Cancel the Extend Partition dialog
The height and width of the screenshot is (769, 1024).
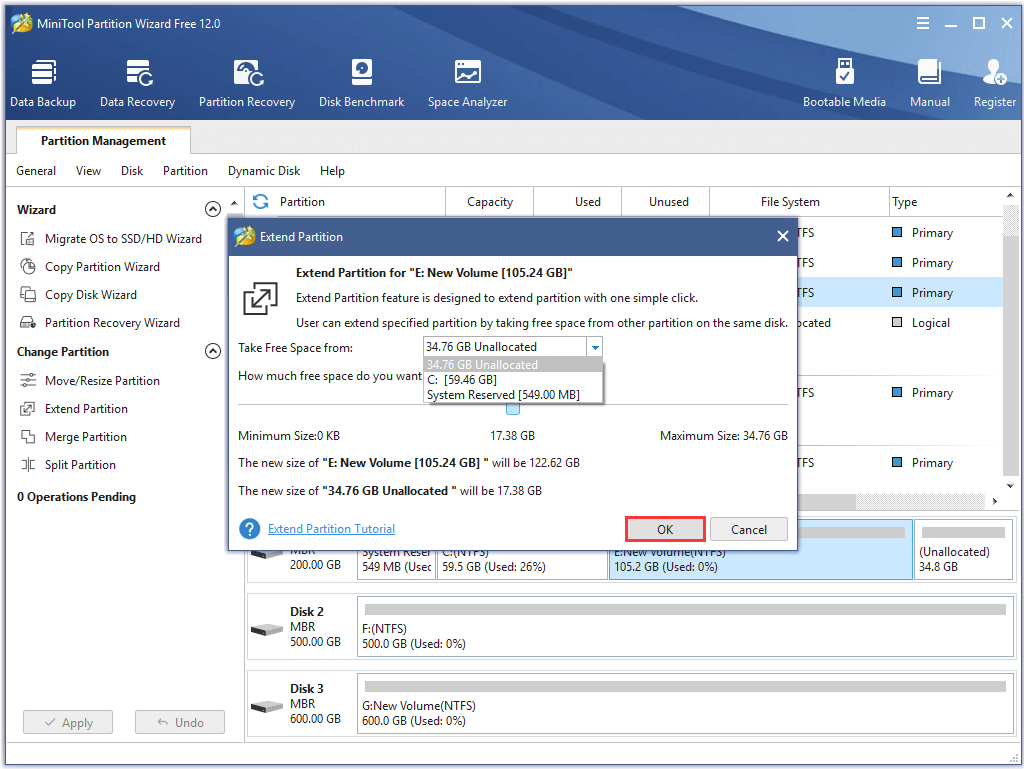[748, 529]
